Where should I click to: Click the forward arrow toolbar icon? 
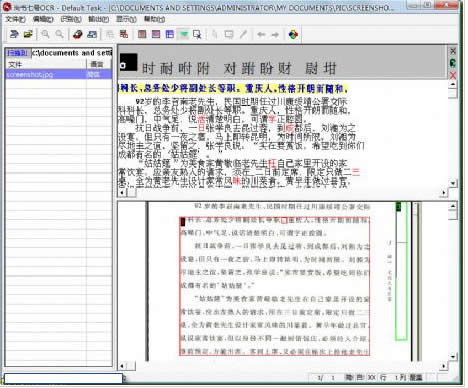(275, 34)
